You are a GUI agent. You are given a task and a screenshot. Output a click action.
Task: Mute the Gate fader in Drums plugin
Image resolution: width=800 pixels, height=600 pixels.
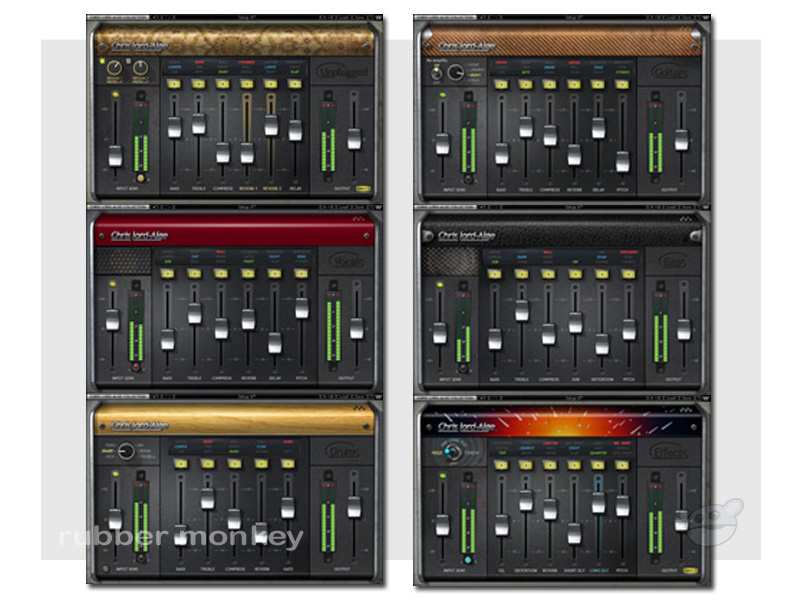(288, 478)
